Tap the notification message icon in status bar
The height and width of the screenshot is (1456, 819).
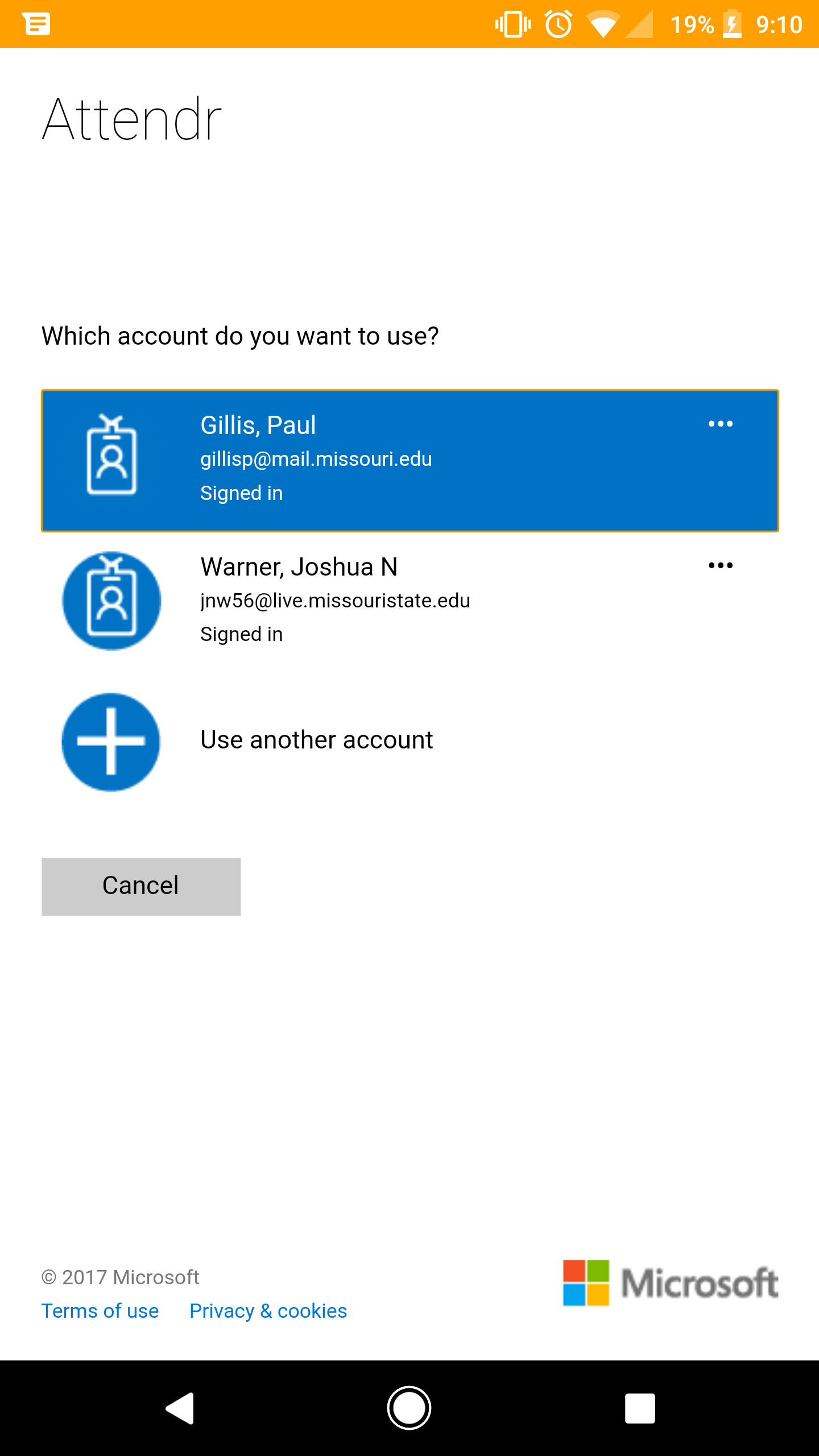click(x=36, y=24)
